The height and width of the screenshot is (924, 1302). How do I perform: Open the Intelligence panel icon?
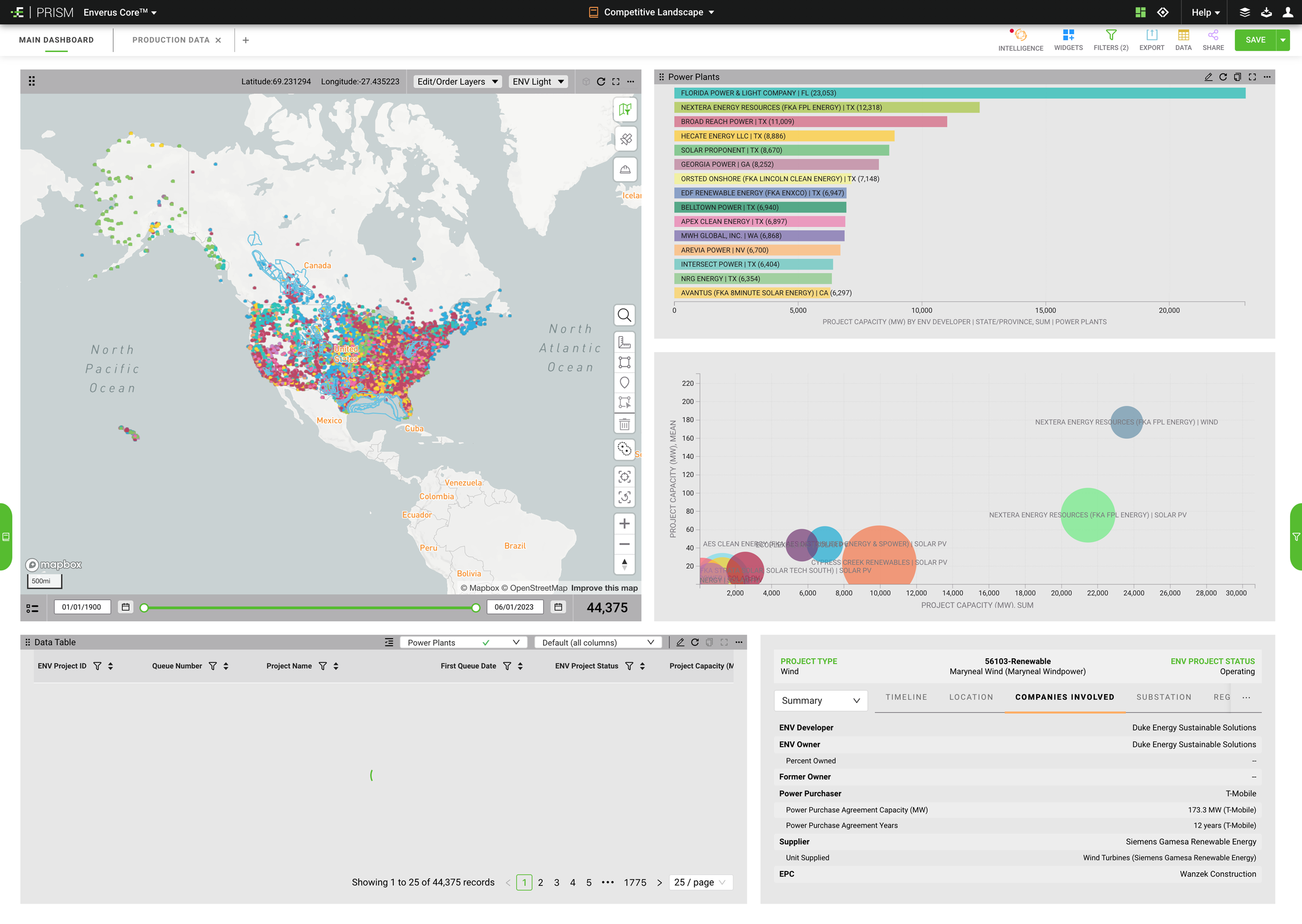click(x=1020, y=35)
